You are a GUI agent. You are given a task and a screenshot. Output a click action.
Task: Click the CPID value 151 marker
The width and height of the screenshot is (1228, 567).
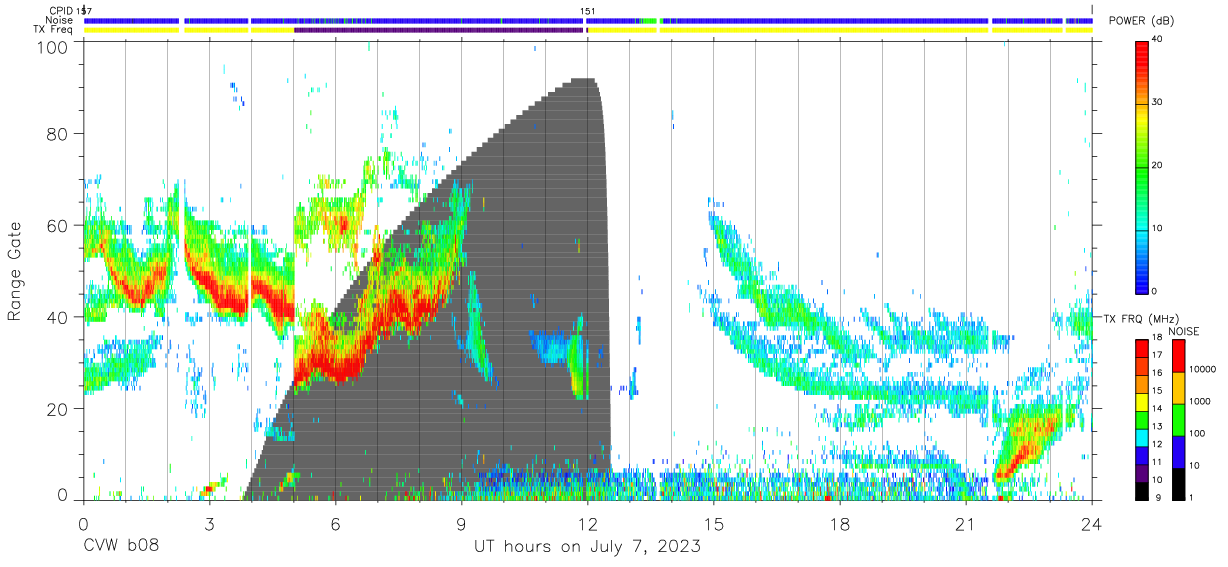[x=588, y=11]
